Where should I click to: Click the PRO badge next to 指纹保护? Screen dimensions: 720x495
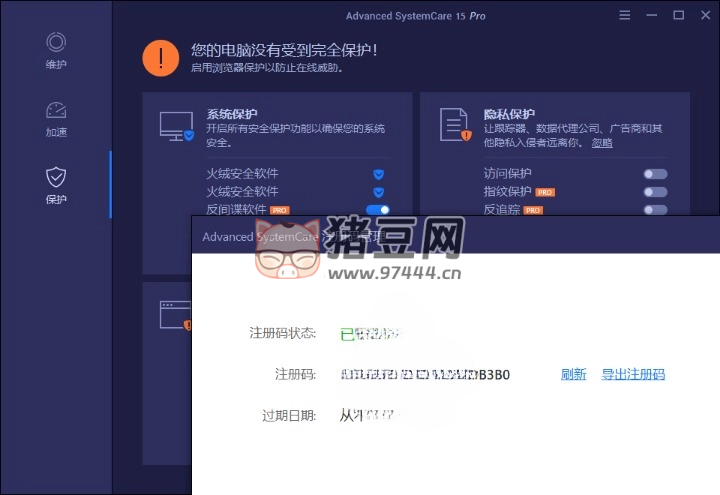click(x=545, y=192)
